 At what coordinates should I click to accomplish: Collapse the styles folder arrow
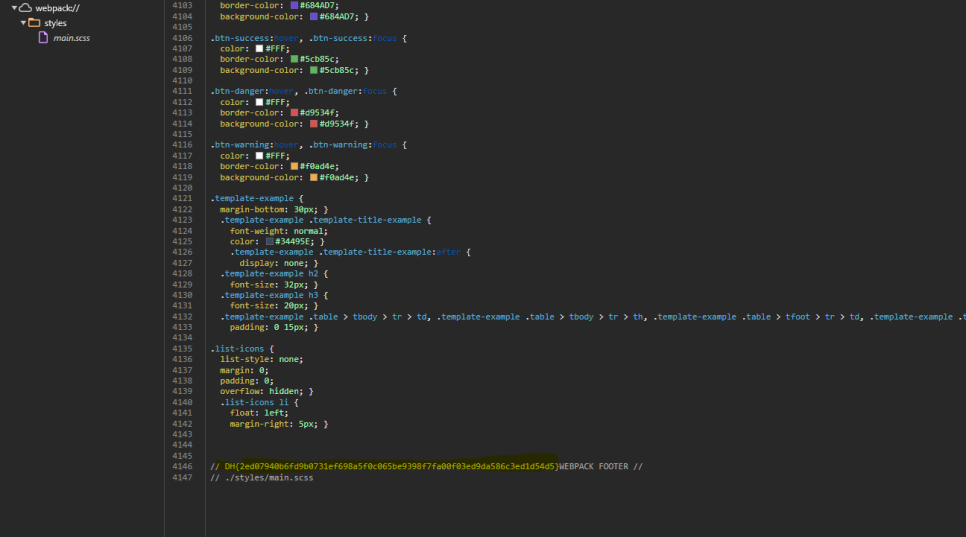pos(23,23)
